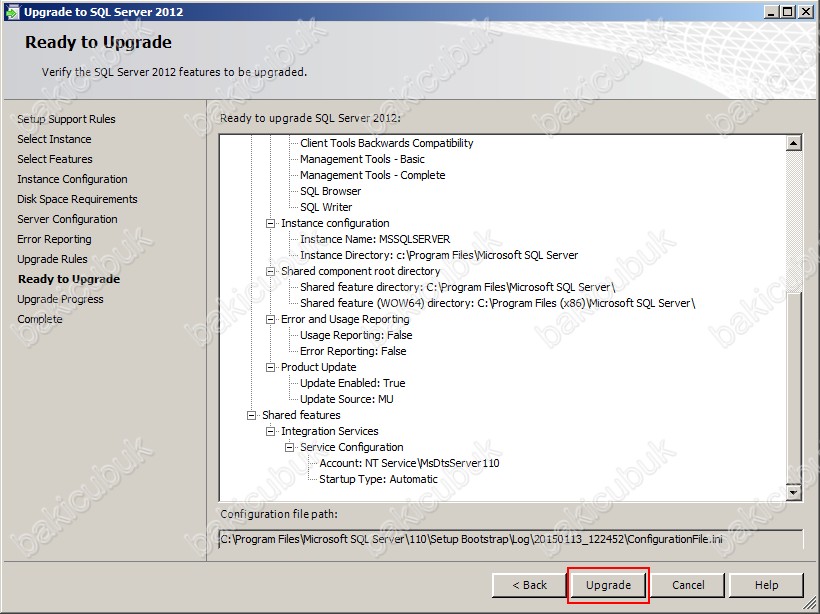Collapse the Product Update node
820x614 pixels.
pos(270,368)
